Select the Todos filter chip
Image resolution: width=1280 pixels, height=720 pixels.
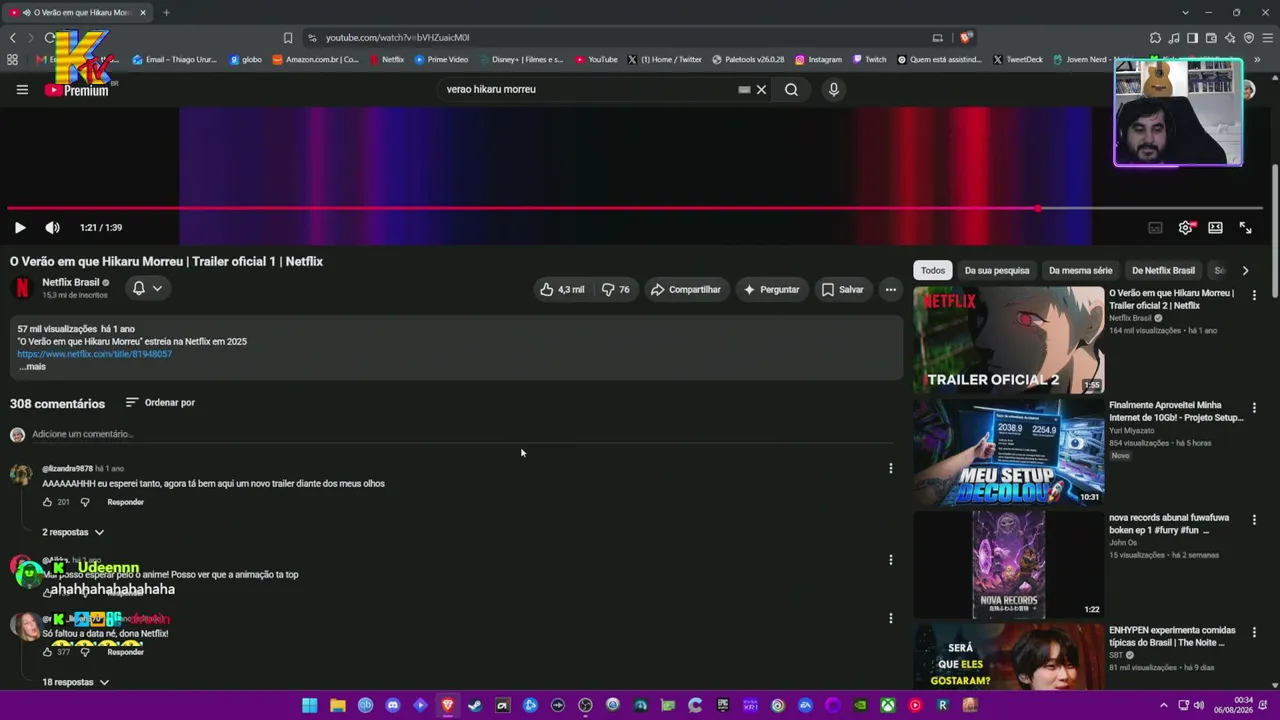coord(933,271)
